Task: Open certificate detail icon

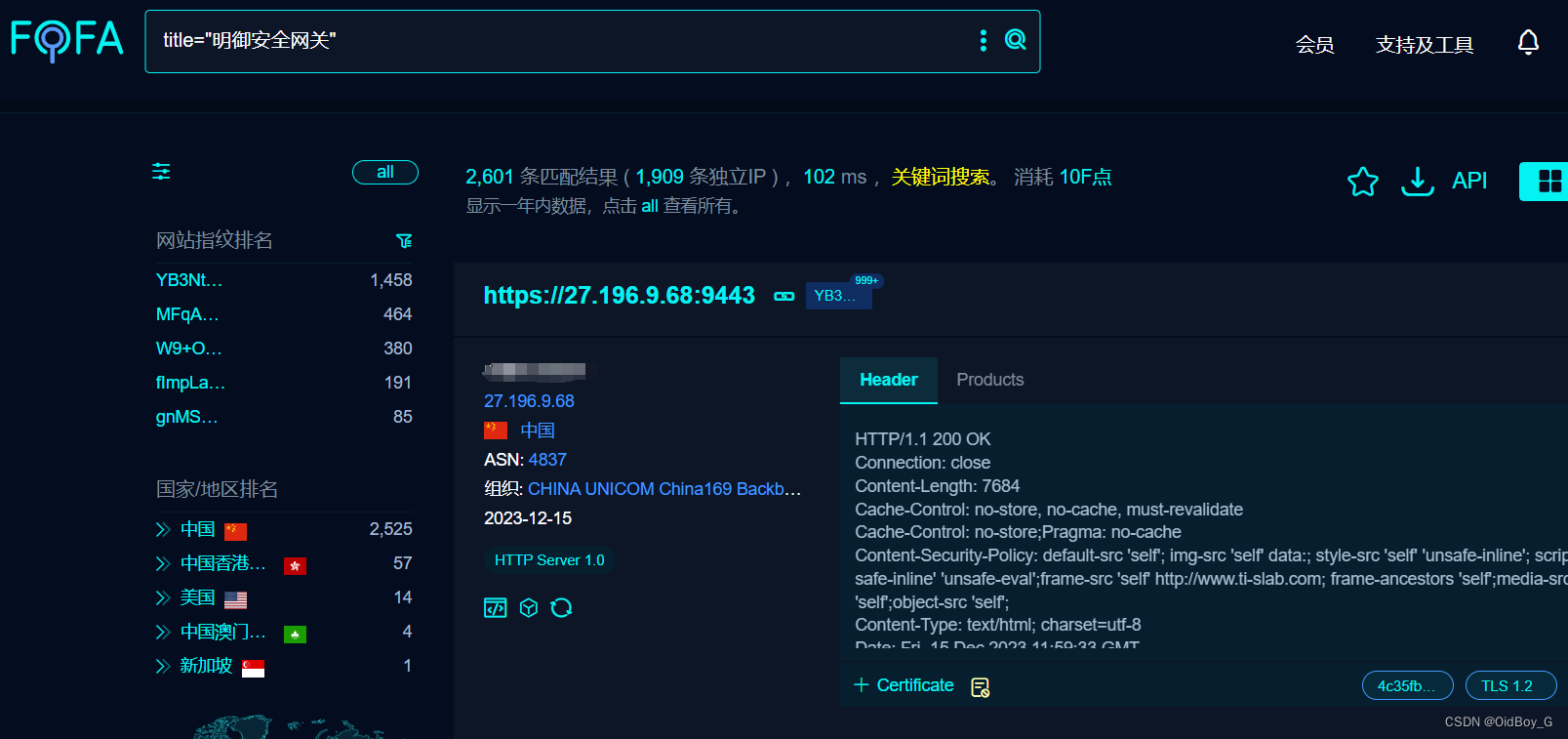Action: click(981, 687)
